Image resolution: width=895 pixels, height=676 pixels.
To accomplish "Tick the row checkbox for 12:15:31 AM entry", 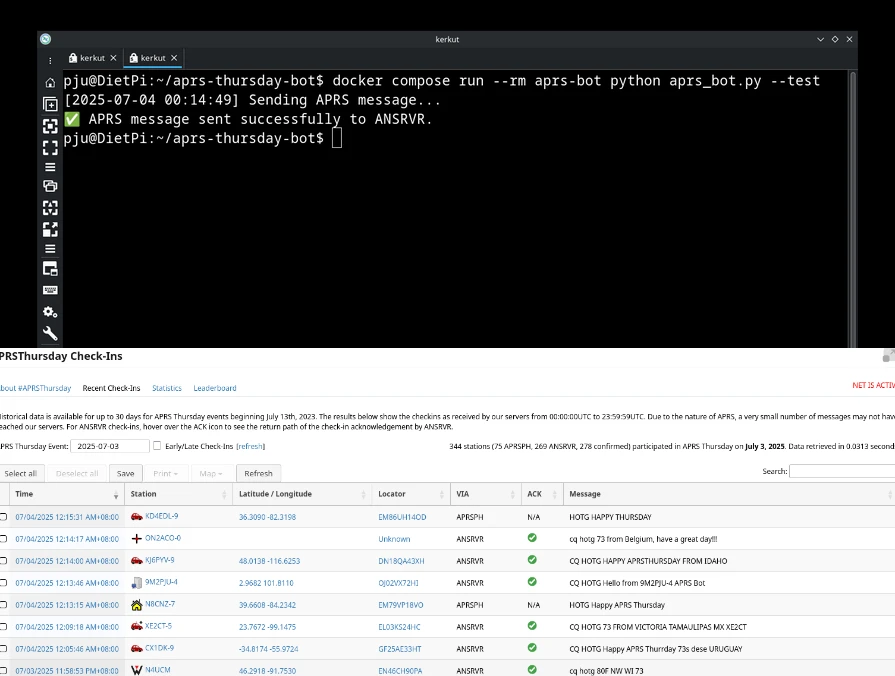I will point(3,517).
